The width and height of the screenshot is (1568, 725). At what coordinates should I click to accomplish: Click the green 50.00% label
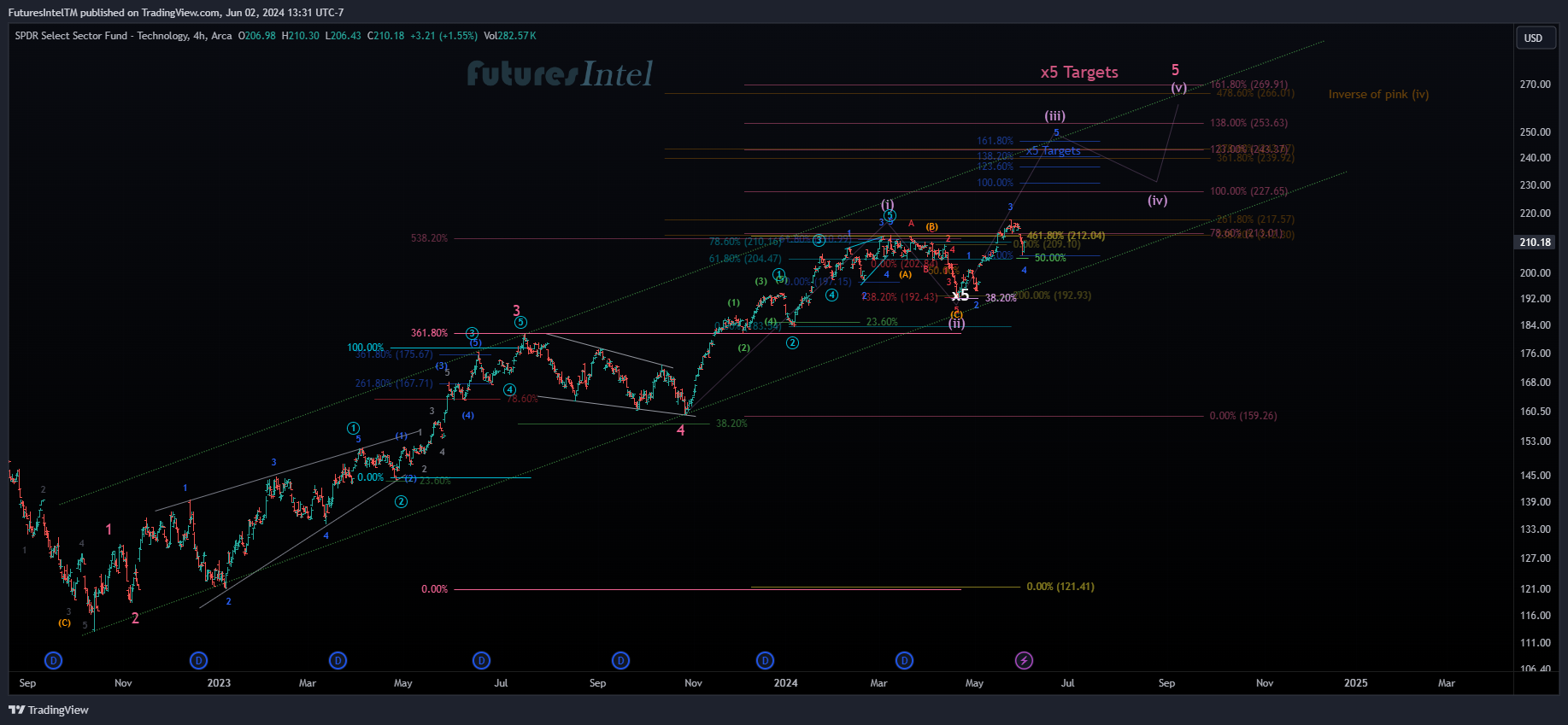(1050, 258)
